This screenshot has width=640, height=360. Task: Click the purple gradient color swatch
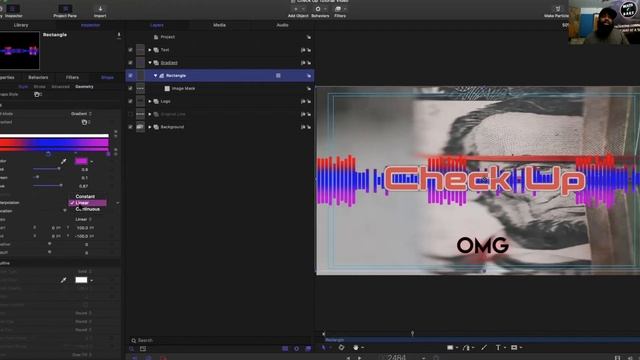pyautogui.click(x=81, y=162)
